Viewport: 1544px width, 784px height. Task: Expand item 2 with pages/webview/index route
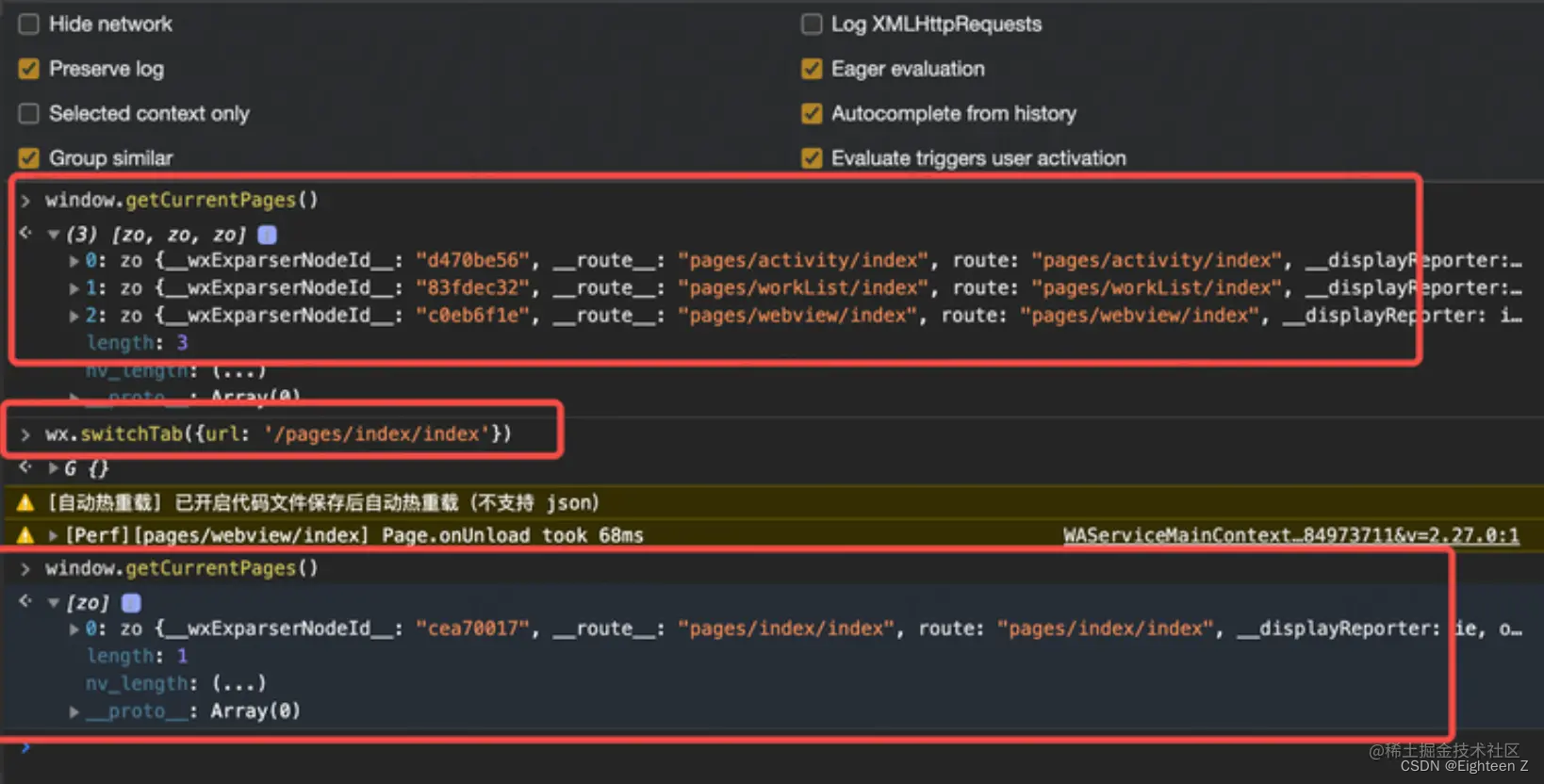74,316
